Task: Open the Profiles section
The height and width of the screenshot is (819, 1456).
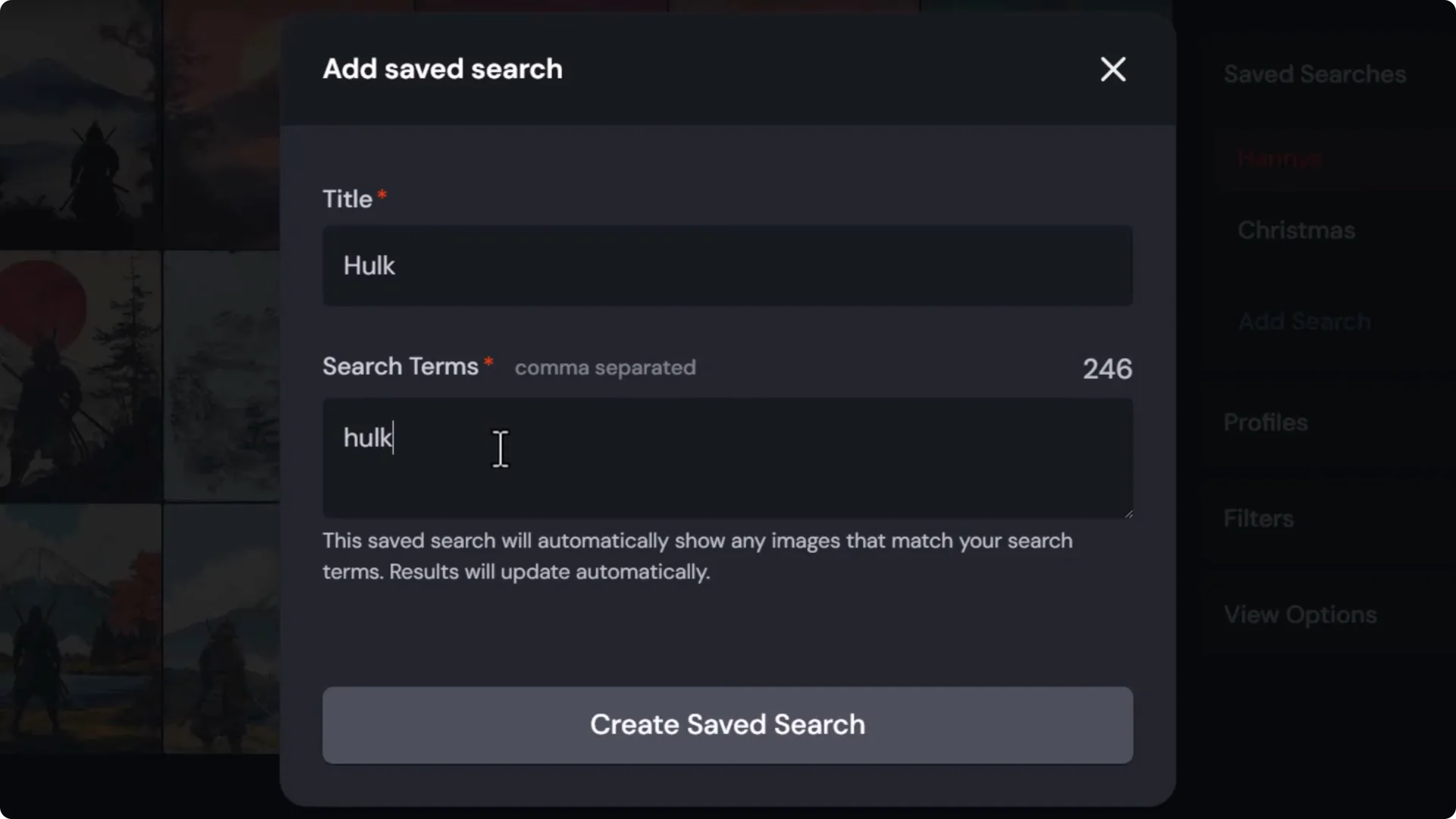Action: 1265,422
